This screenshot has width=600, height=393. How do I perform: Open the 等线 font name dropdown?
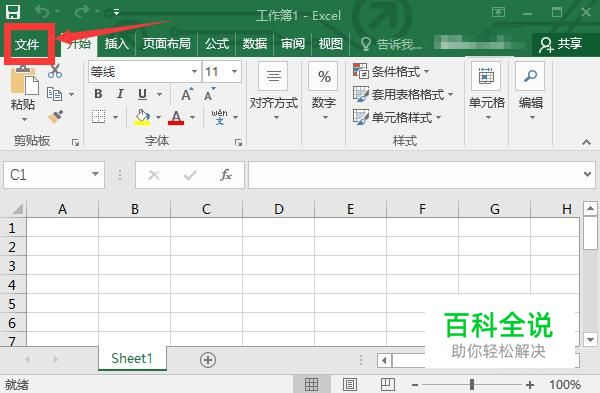[x=194, y=72]
